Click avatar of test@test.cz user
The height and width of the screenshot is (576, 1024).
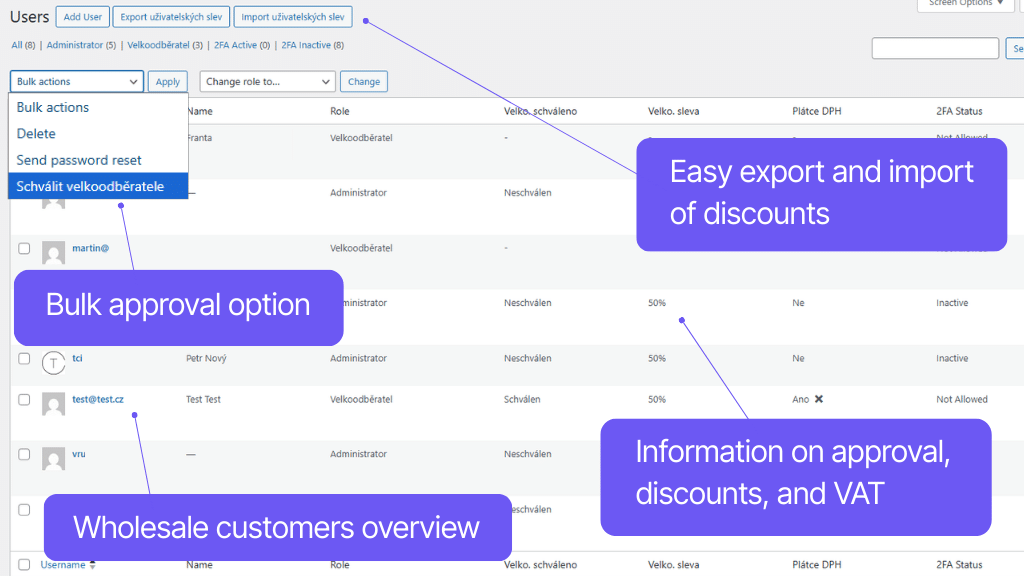(x=54, y=404)
